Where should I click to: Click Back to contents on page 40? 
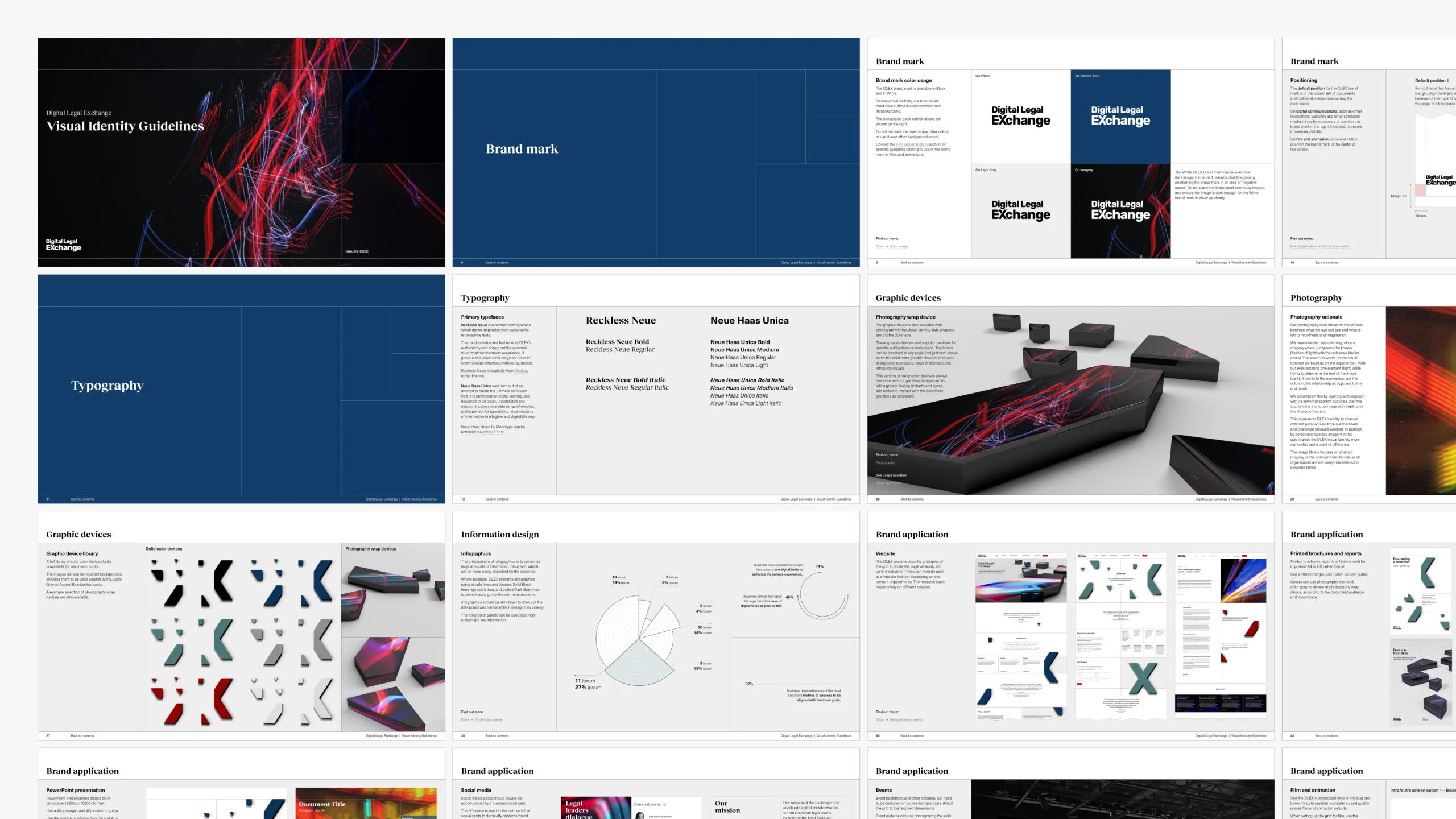click(912, 736)
